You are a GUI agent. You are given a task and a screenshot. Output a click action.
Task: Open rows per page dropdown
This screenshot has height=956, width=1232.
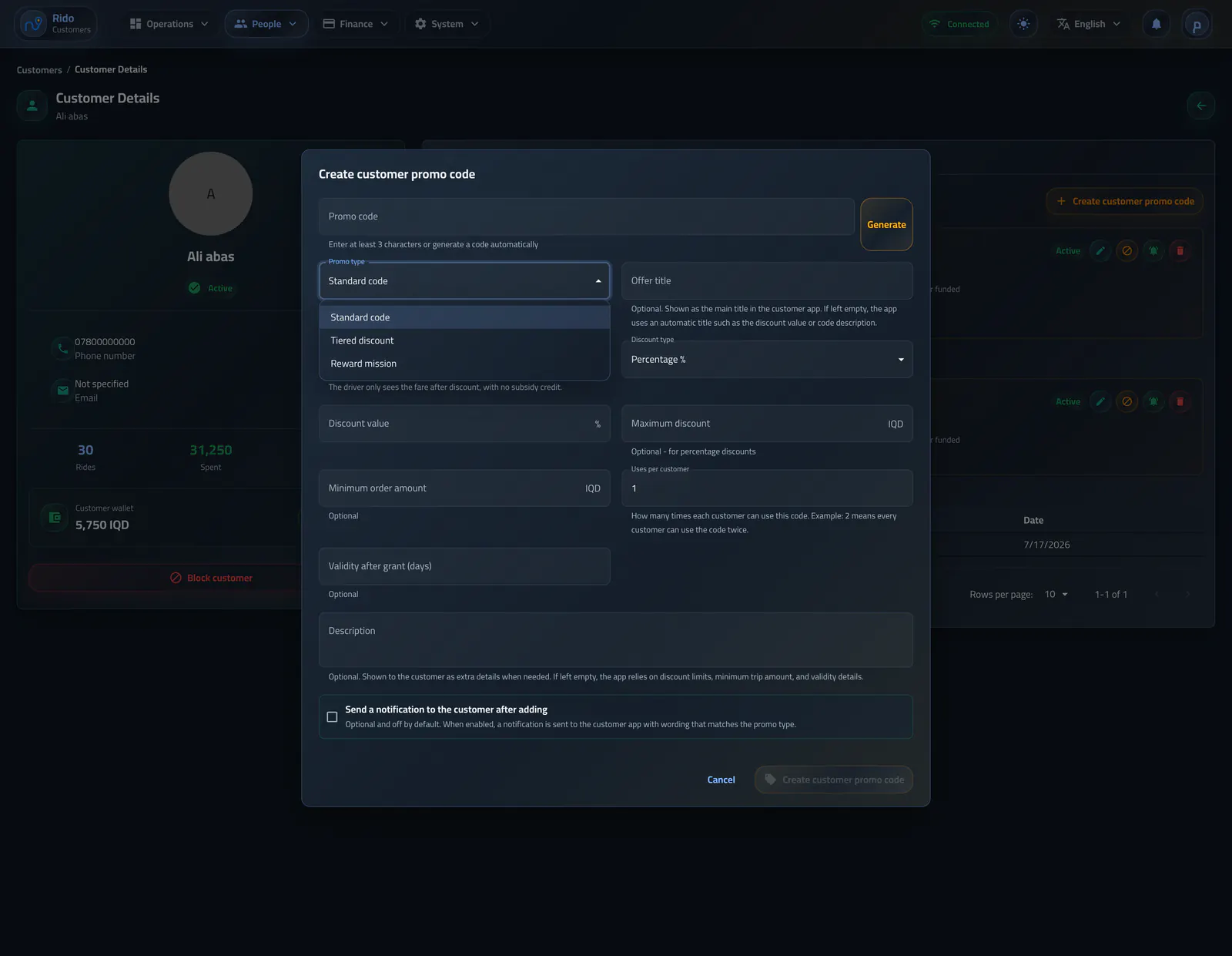pos(1056,594)
